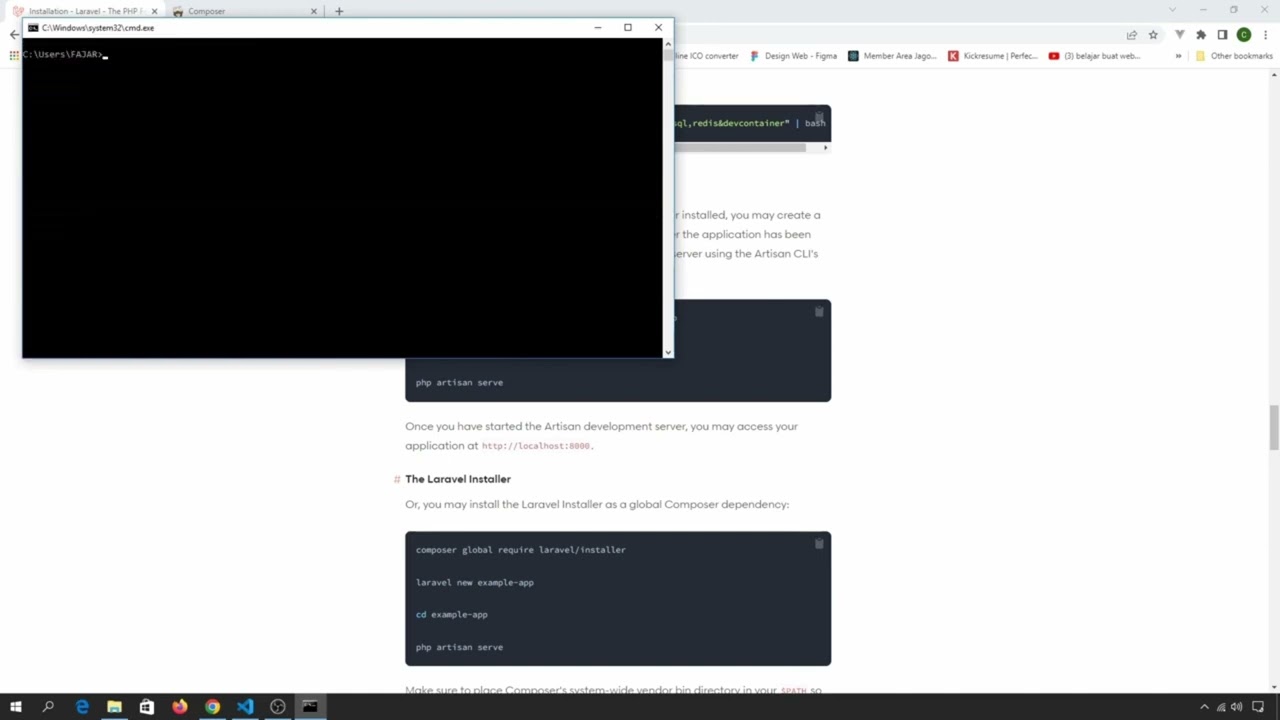
Task: Click the share page icon in address bar
Action: 1132,35
